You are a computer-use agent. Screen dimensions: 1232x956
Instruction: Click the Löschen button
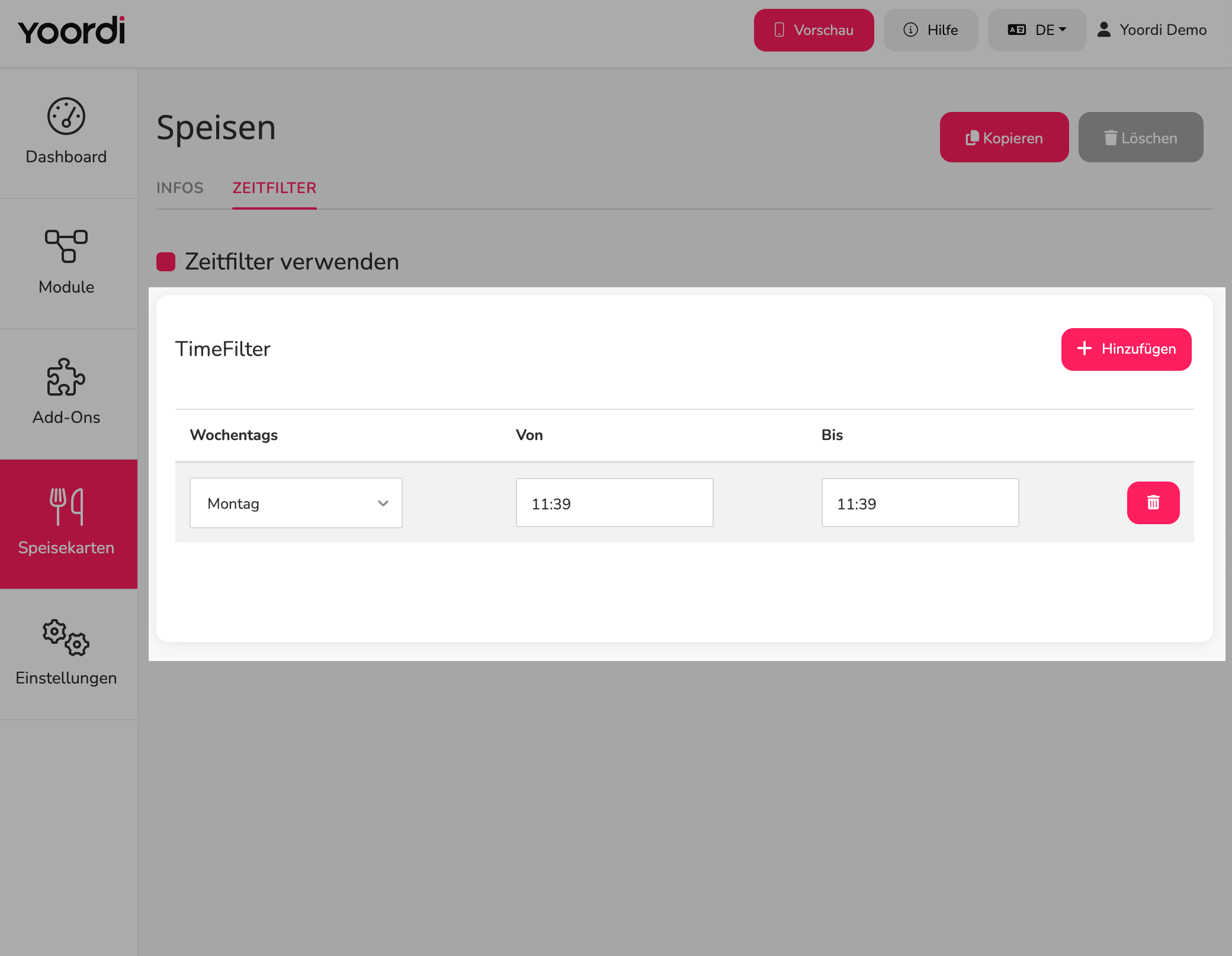click(x=1141, y=137)
